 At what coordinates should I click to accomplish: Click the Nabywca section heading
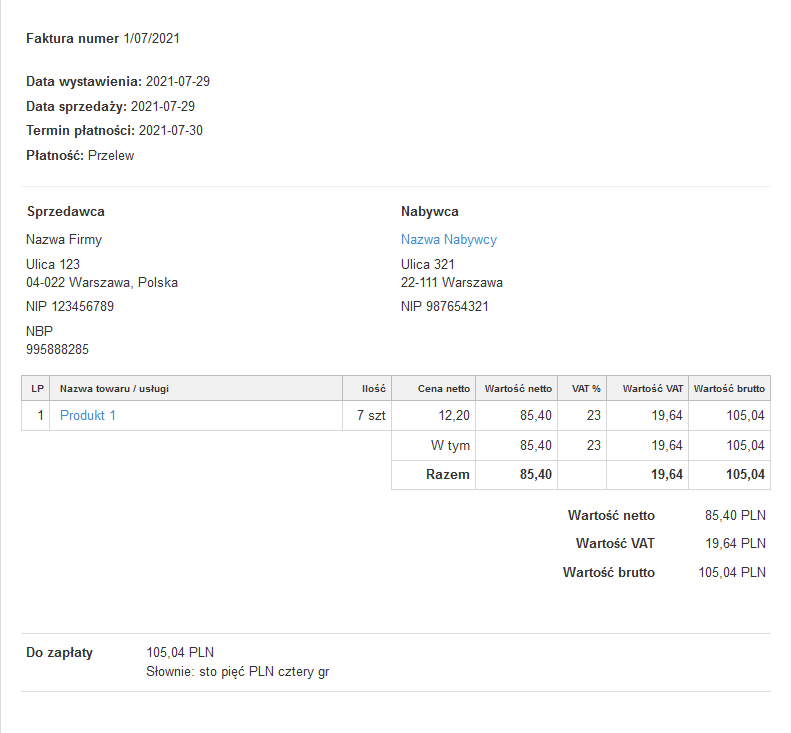click(x=430, y=212)
